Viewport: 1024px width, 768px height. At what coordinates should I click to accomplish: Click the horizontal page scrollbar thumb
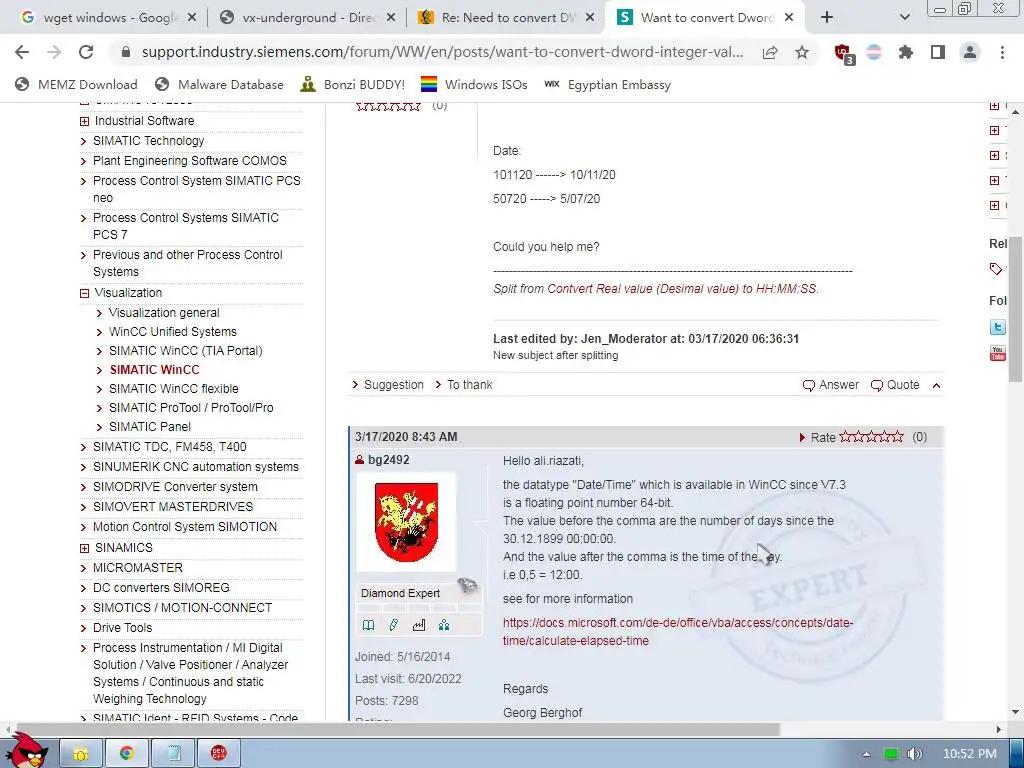point(396,728)
